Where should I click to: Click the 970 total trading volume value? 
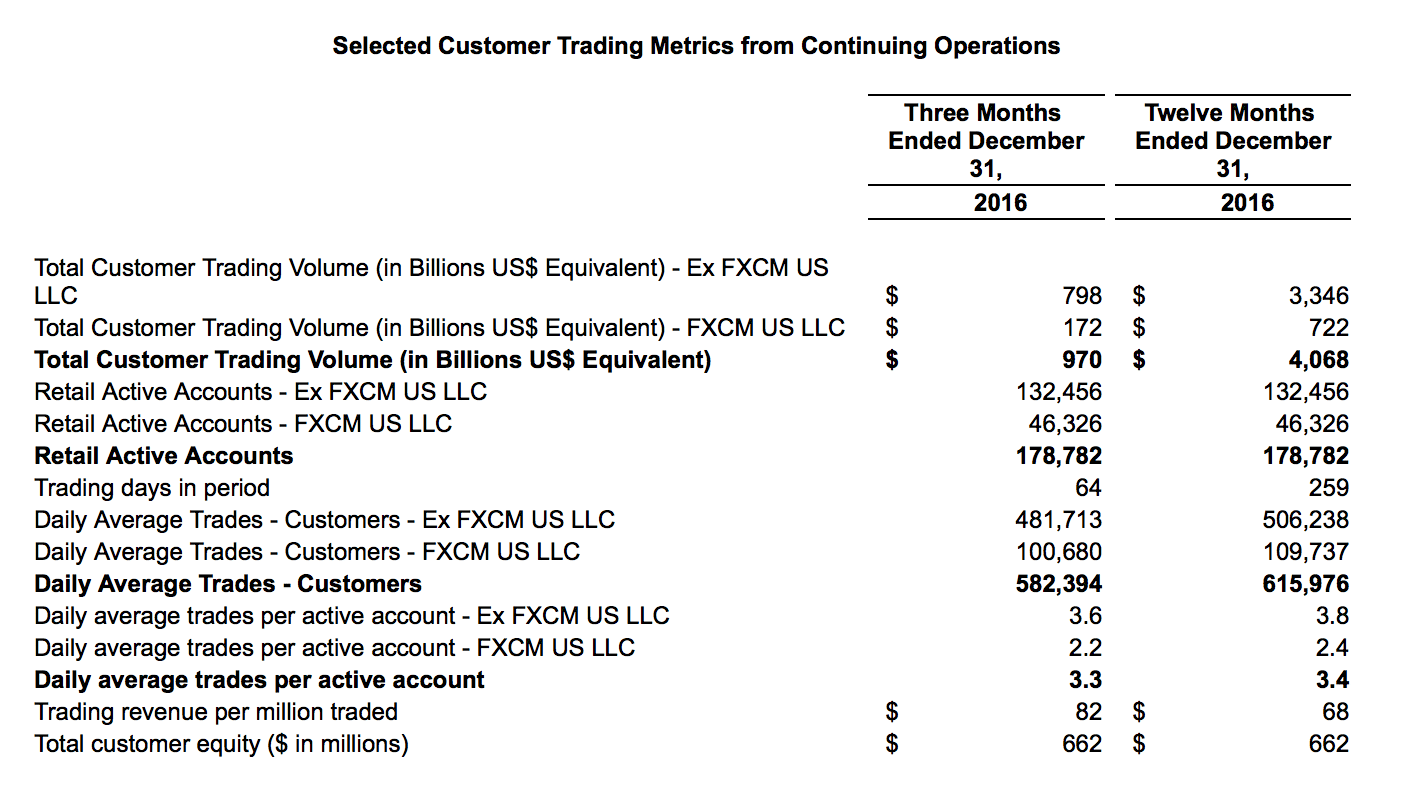1082,360
